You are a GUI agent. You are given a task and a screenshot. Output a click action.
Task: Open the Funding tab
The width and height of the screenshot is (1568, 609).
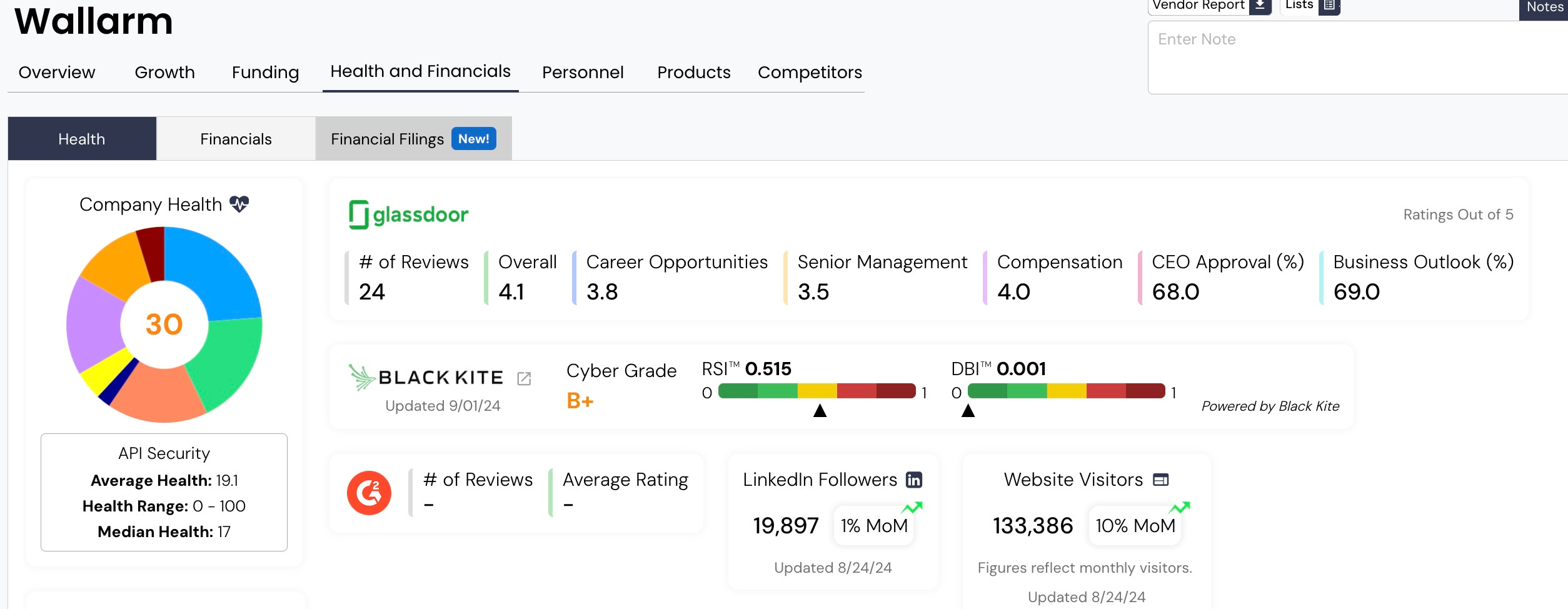pyautogui.click(x=265, y=73)
